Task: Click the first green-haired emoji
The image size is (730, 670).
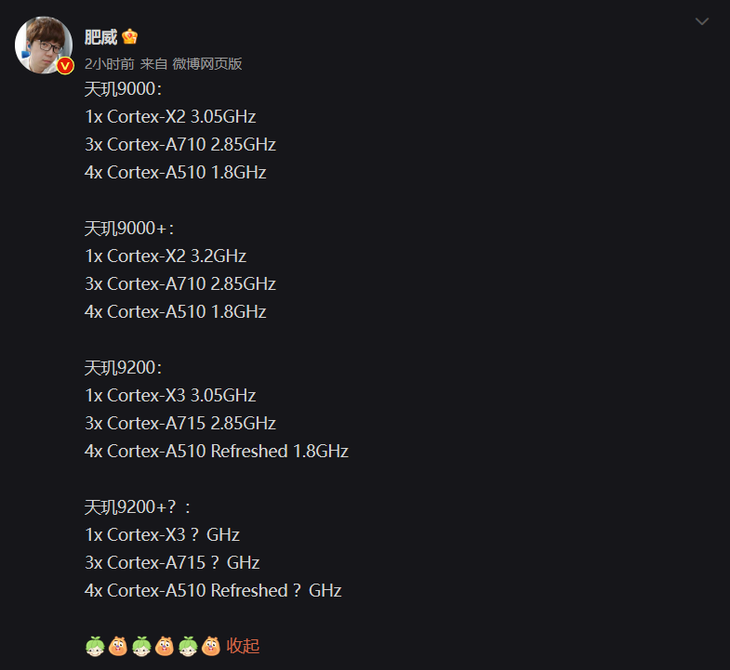Action: point(95,646)
